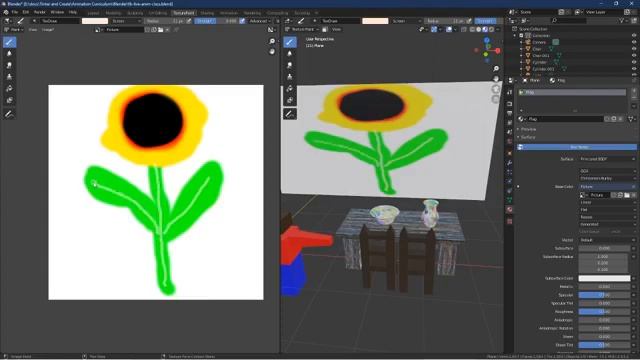Click the Blender logo icon in menu bar
Image resolution: width=640 pixels, height=360 pixels.
[6, 12]
